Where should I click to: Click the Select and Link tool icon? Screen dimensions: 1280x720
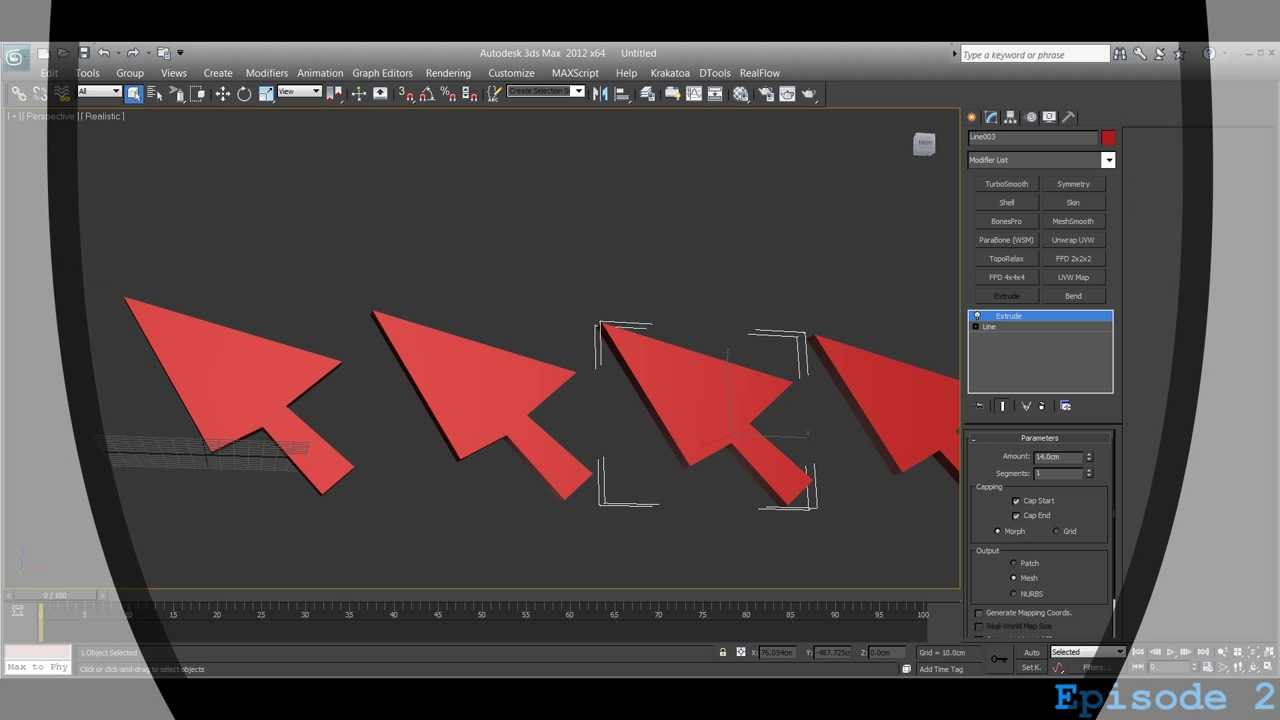(x=18, y=93)
